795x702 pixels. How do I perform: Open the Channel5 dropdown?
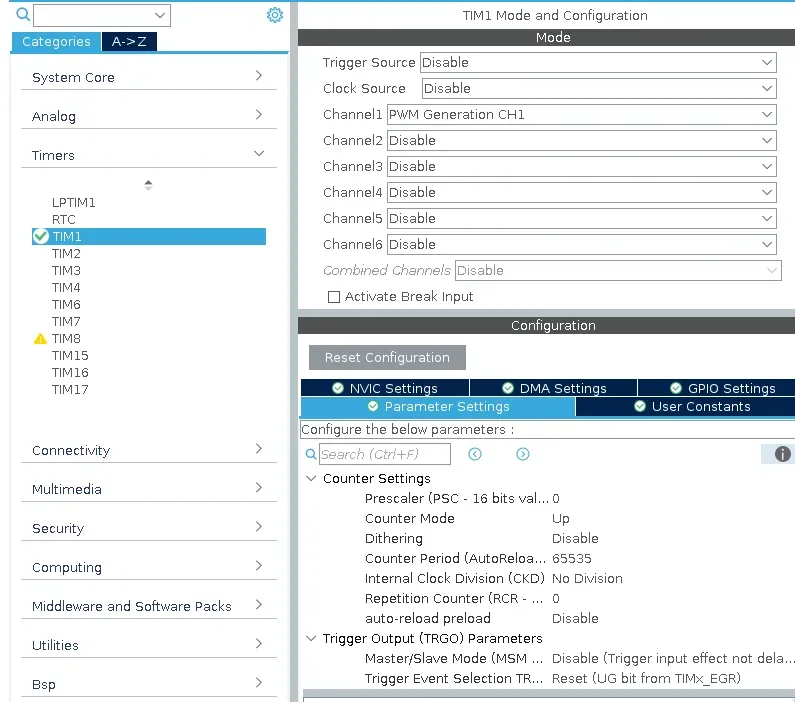coord(582,218)
